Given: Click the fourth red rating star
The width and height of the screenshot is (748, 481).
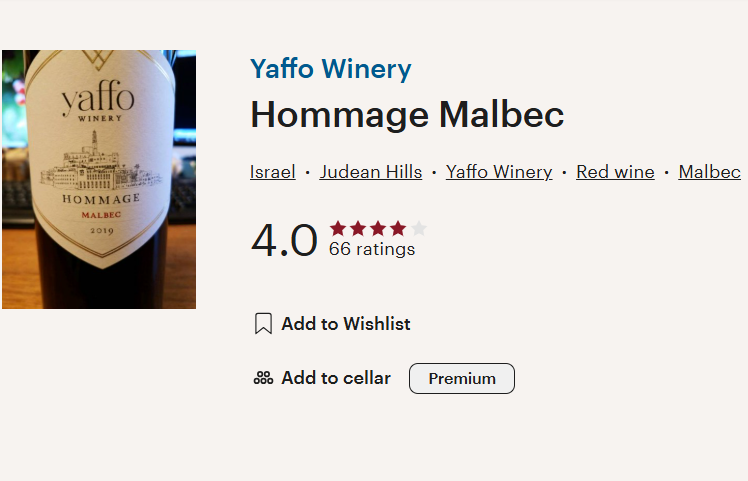Looking at the screenshot, I should click(398, 228).
